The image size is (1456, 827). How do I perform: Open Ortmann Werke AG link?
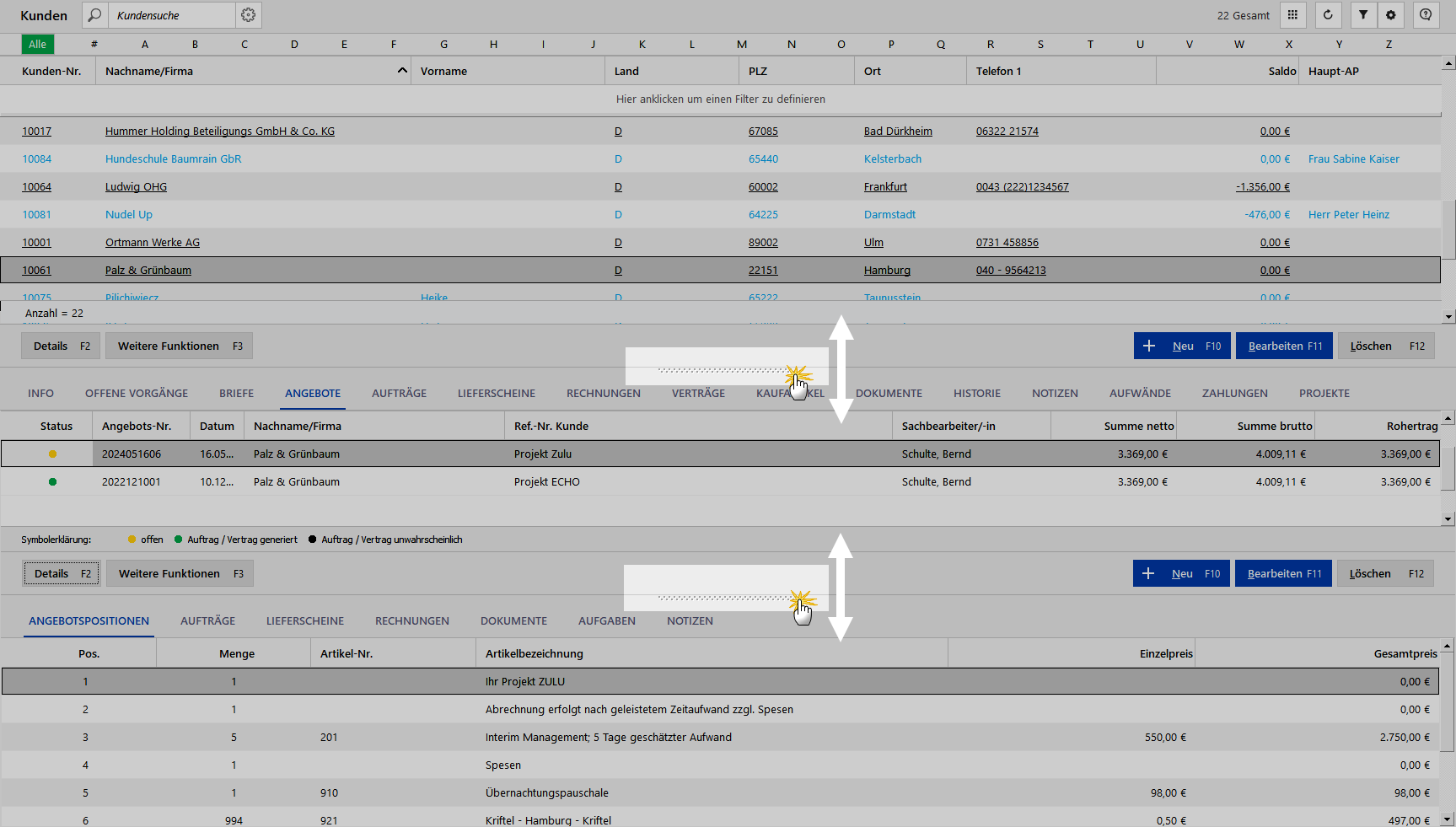pyautogui.click(x=153, y=243)
